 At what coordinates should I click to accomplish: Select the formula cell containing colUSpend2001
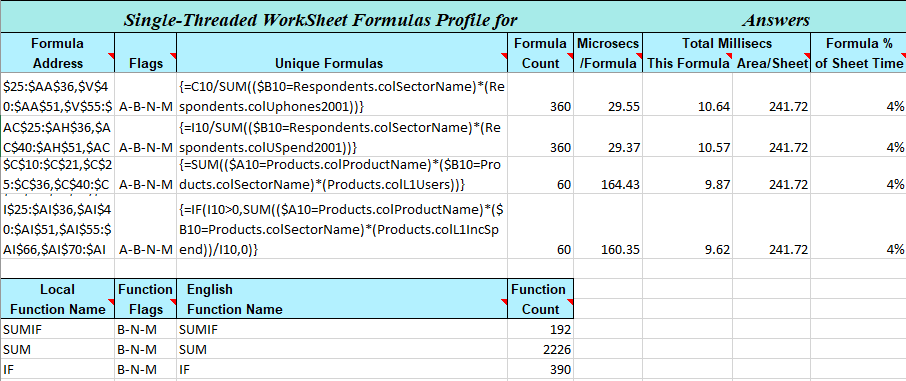pos(342,136)
